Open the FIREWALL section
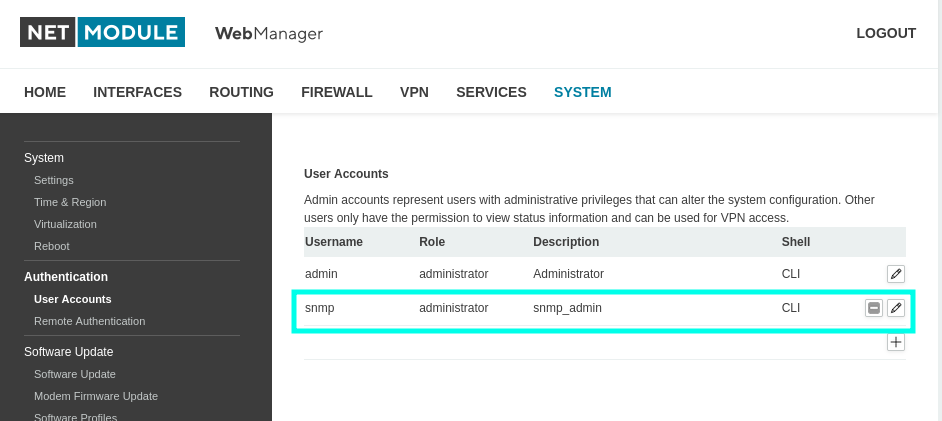942x421 pixels. 337,92
